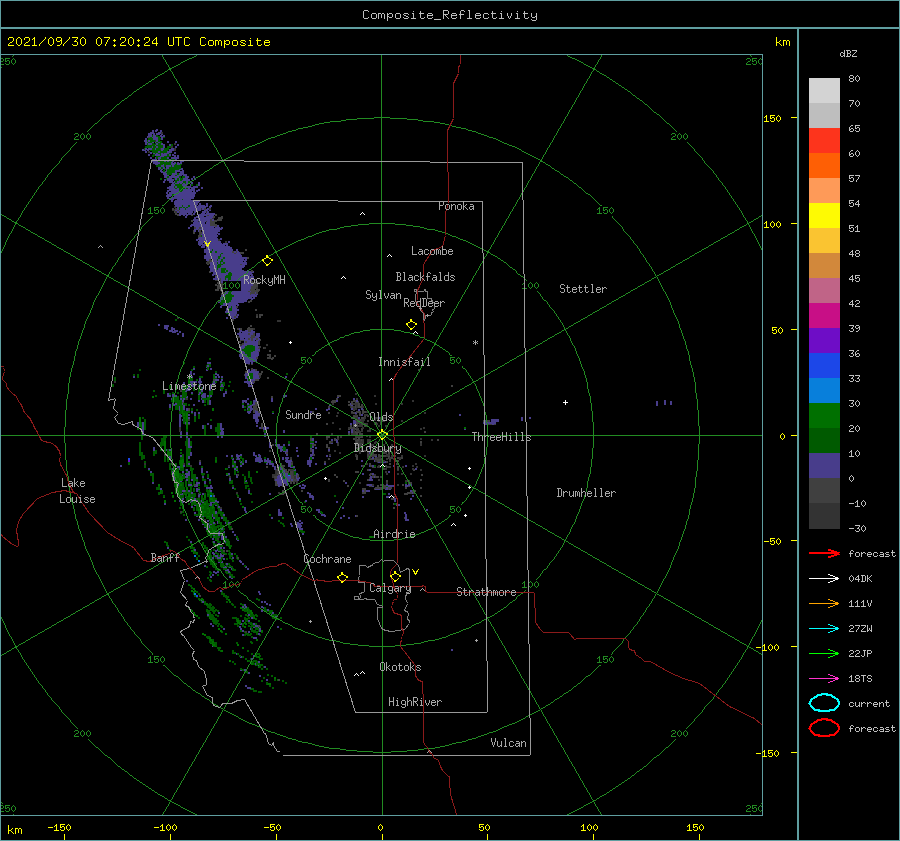Image resolution: width=900 pixels, height=841 pixels.
Task: Select the blue 33-36 dBZ swatch
Action: click(x=824, y=365)
